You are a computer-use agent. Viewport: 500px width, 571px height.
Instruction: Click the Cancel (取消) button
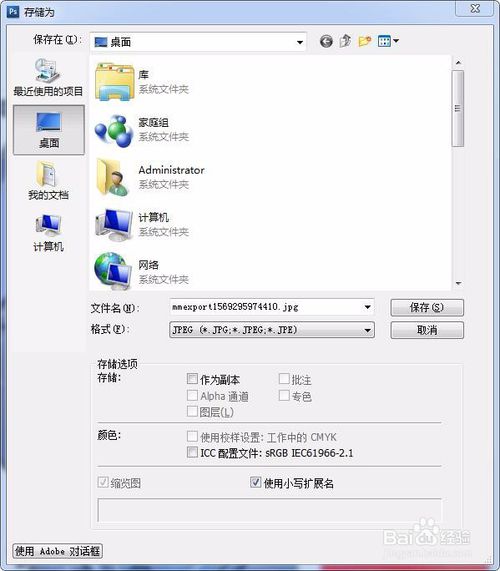coord(427,330)
